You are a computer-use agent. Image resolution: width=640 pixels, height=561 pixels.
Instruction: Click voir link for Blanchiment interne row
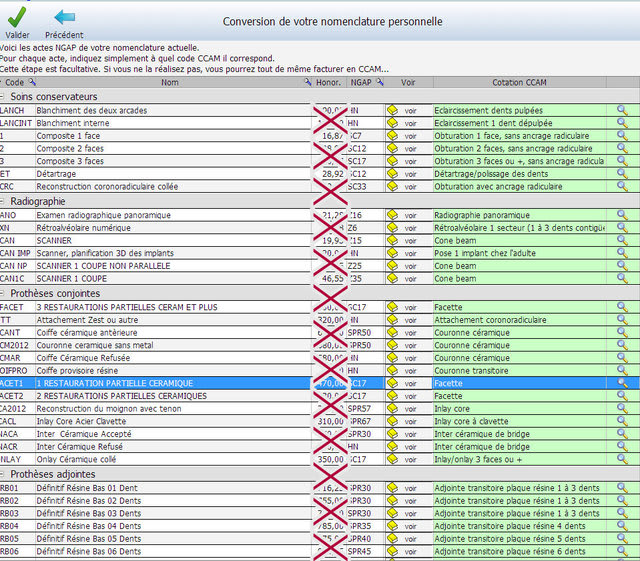[410, 122]
